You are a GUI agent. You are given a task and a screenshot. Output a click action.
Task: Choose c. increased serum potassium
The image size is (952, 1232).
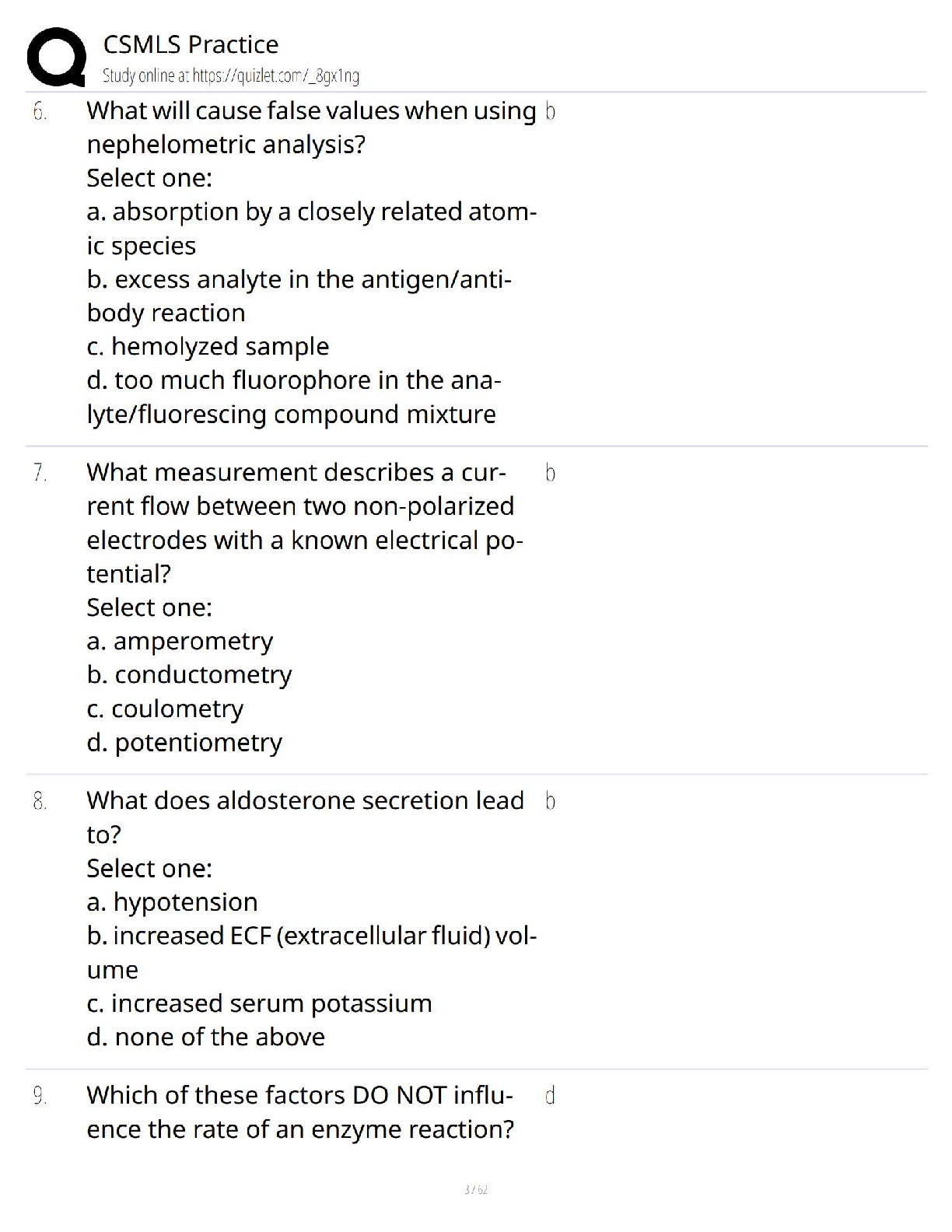tap(259, 1003)
